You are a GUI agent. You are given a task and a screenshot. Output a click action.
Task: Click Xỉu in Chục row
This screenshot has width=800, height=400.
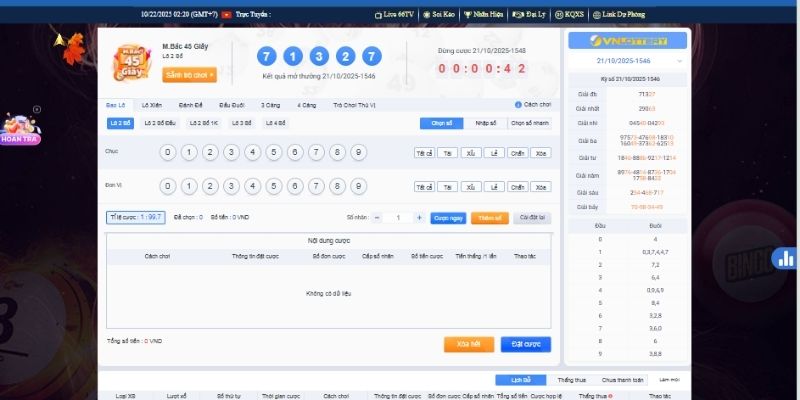471,153
